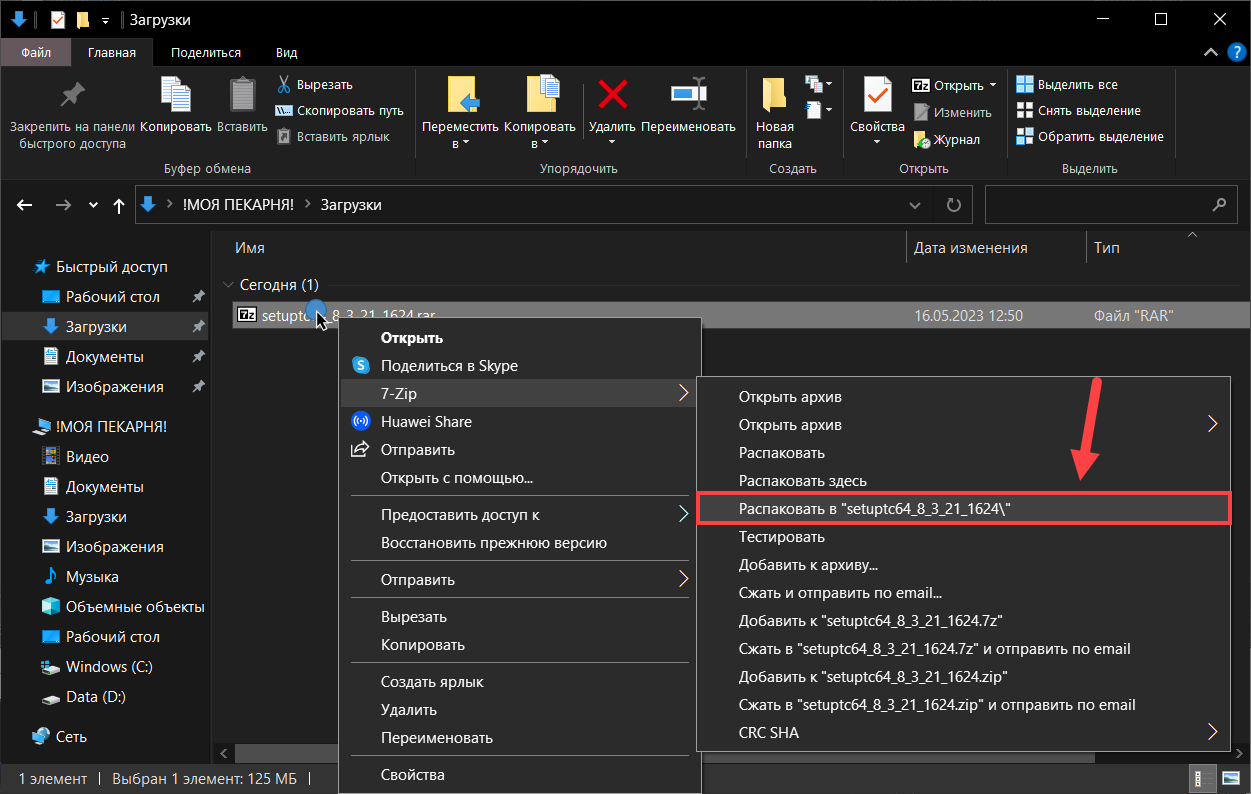Click the Вырезать scissors icon
This screenshot has height=794, width=1251.
point(284,85)
